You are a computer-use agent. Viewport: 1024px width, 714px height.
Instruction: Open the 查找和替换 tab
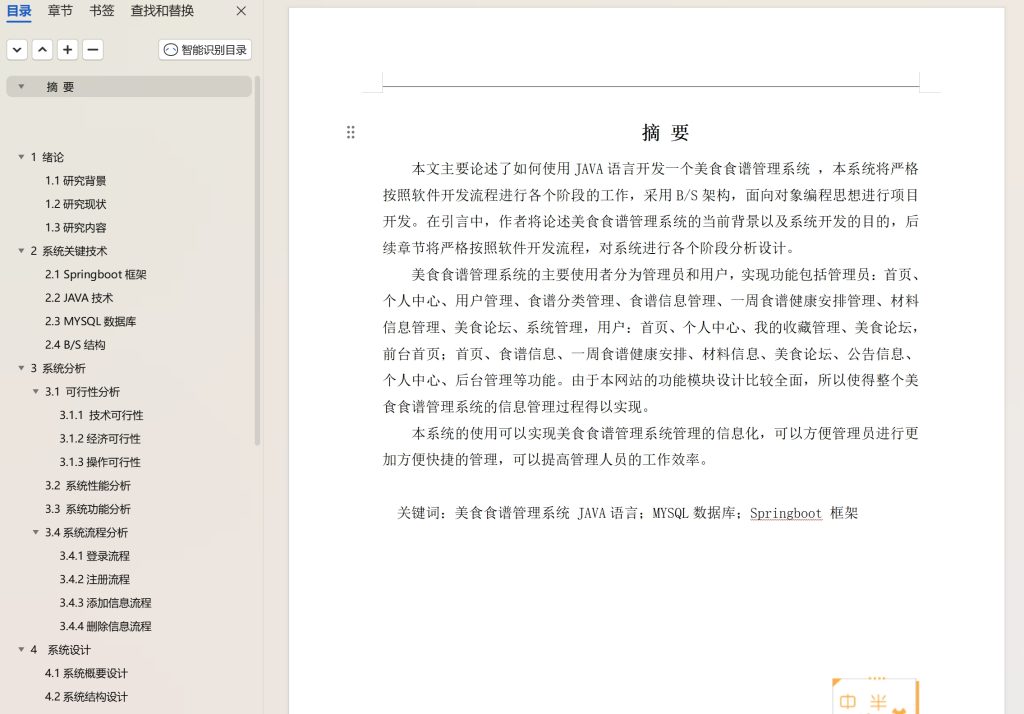[x=162, y=11]
